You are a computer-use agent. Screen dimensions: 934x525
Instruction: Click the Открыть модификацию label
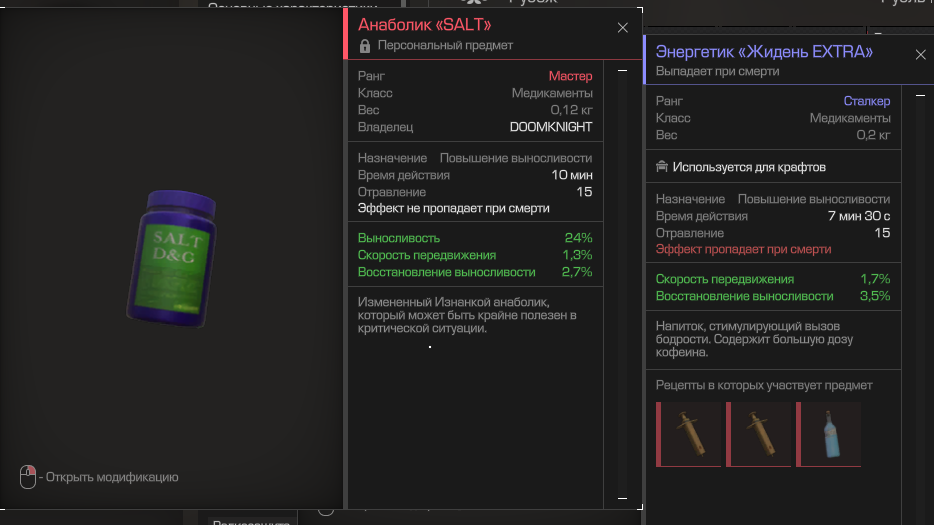click(112, 477)
